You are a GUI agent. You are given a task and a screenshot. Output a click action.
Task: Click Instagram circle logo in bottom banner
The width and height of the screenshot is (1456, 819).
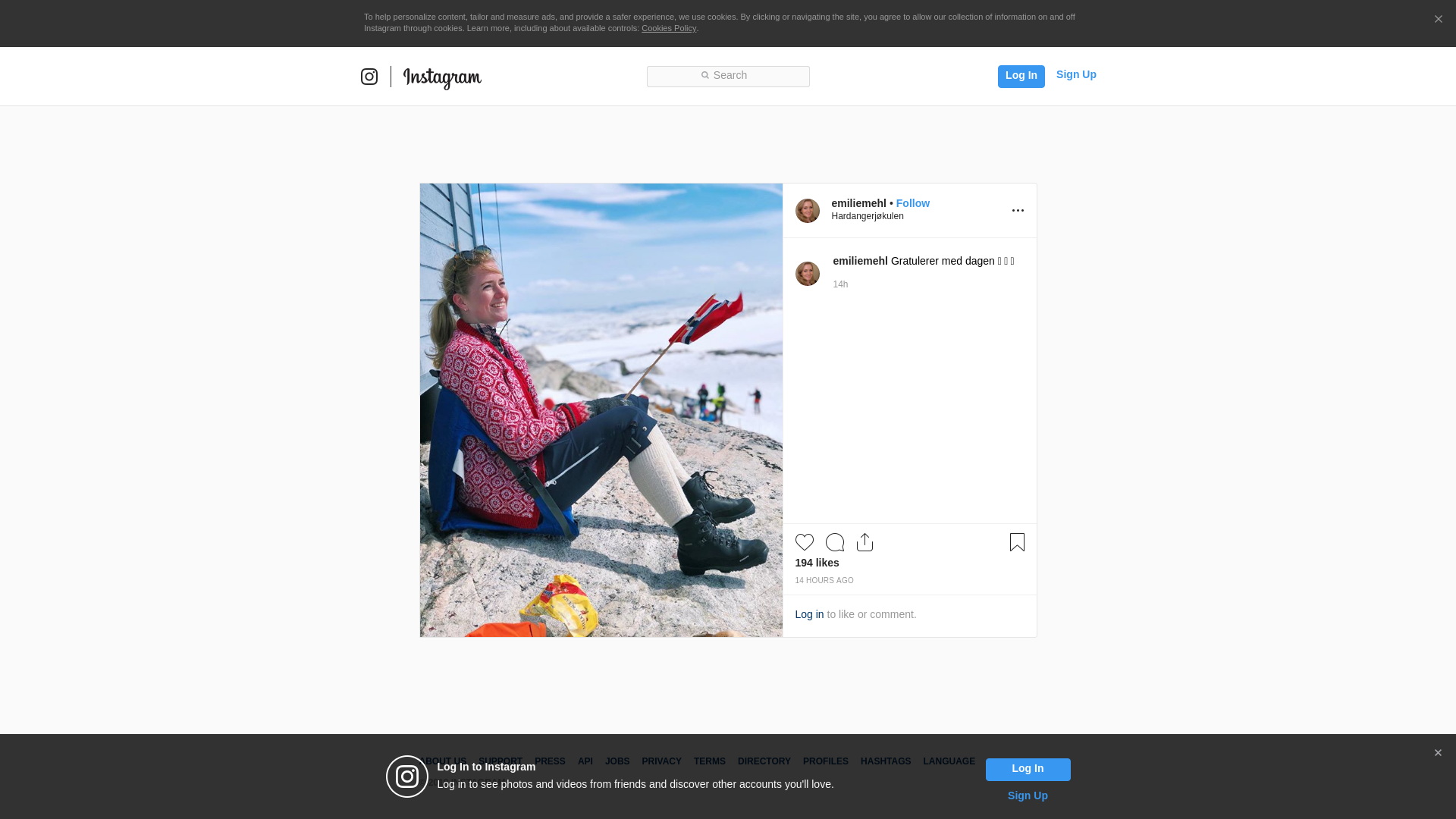(407, 777)
